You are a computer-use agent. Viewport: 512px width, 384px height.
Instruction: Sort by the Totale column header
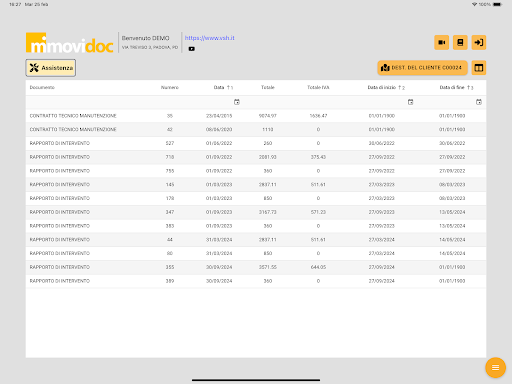tap(268, 87)
